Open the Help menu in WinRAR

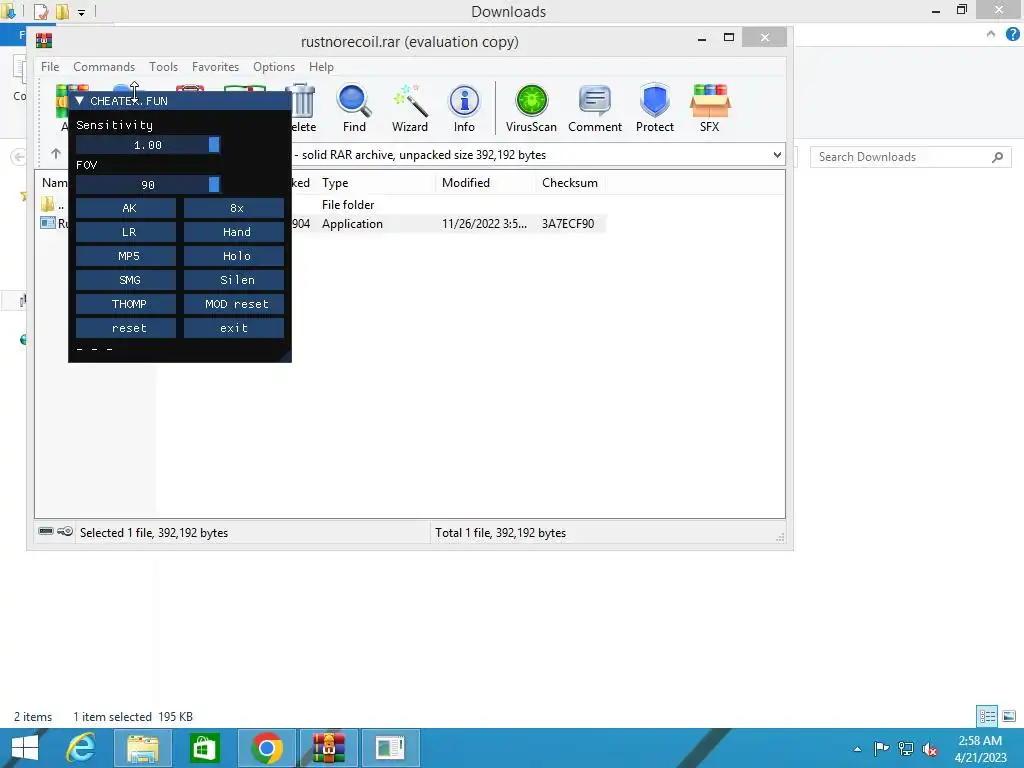tap(321, 67)
